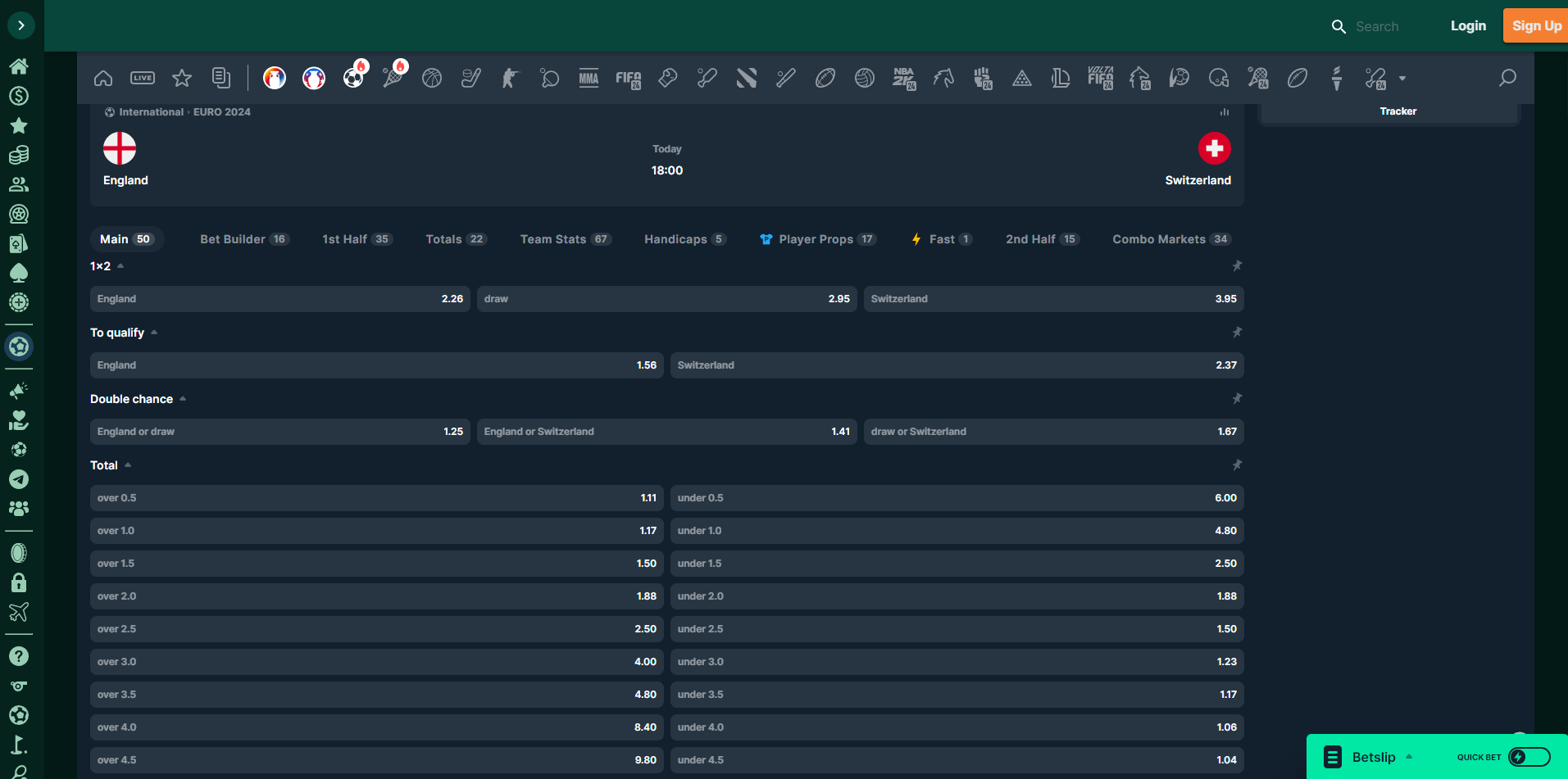Expand the left sidebar with the arrow button
Image resolution: width=1568 pixels, height=779 pixels.
(20, 25)
